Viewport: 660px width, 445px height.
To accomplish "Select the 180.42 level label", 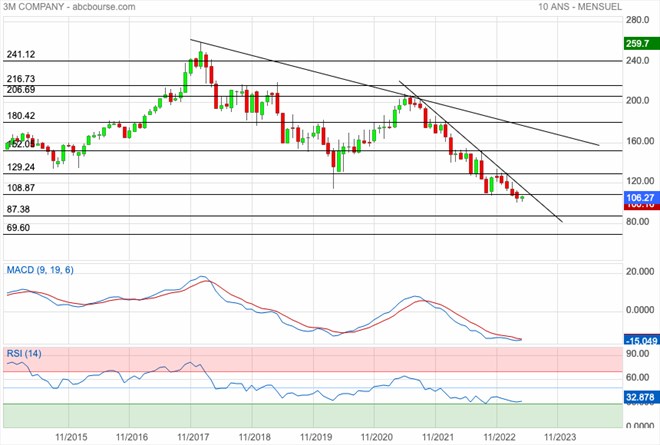I will click(21, 115).
